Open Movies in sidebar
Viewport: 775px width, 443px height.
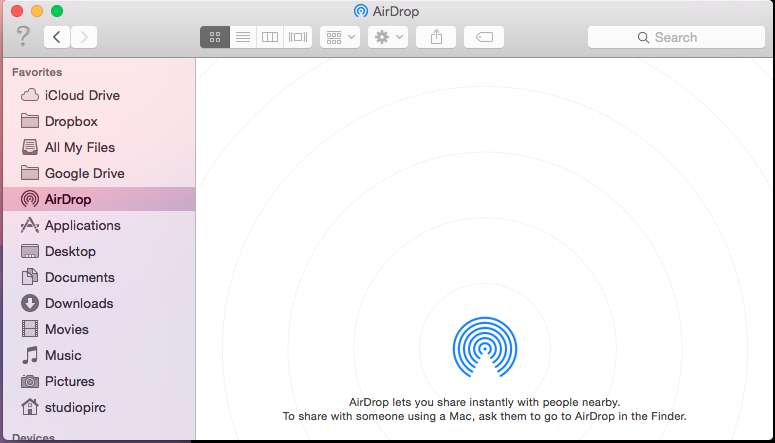click(67, 330)
